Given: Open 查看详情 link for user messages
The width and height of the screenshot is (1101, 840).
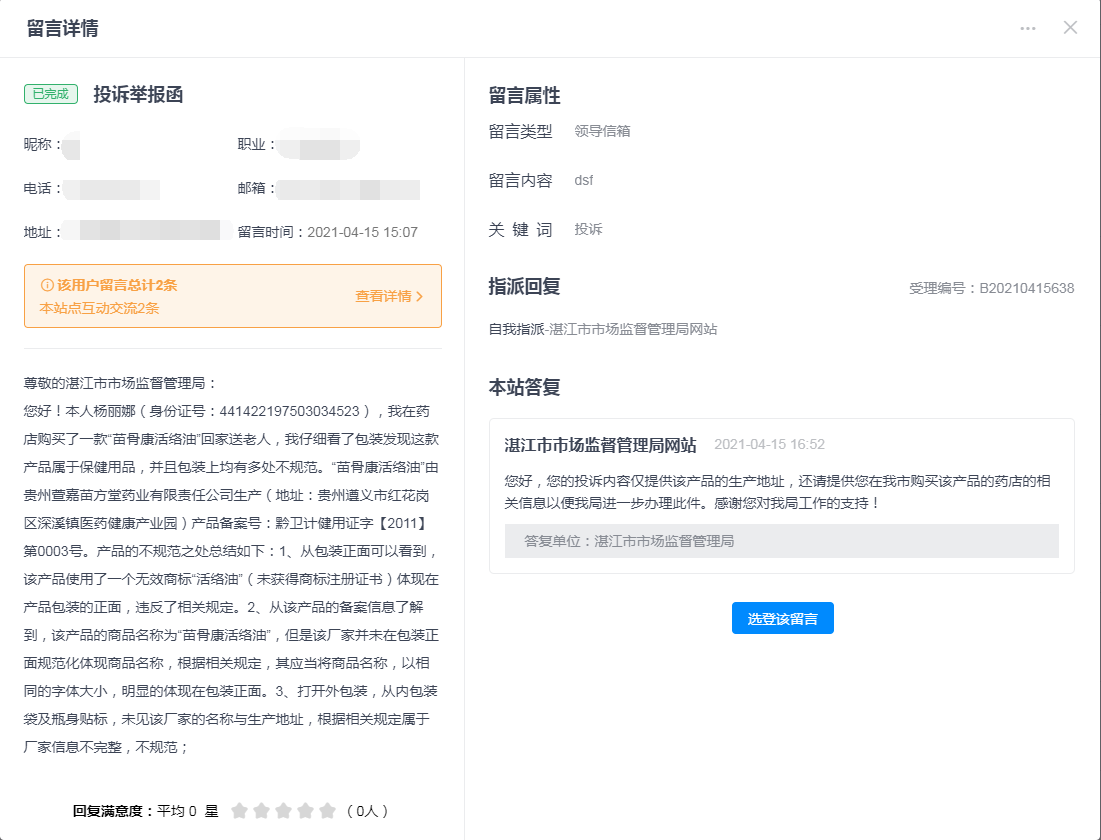Looking at the screenshot, I should coord(389,296).
